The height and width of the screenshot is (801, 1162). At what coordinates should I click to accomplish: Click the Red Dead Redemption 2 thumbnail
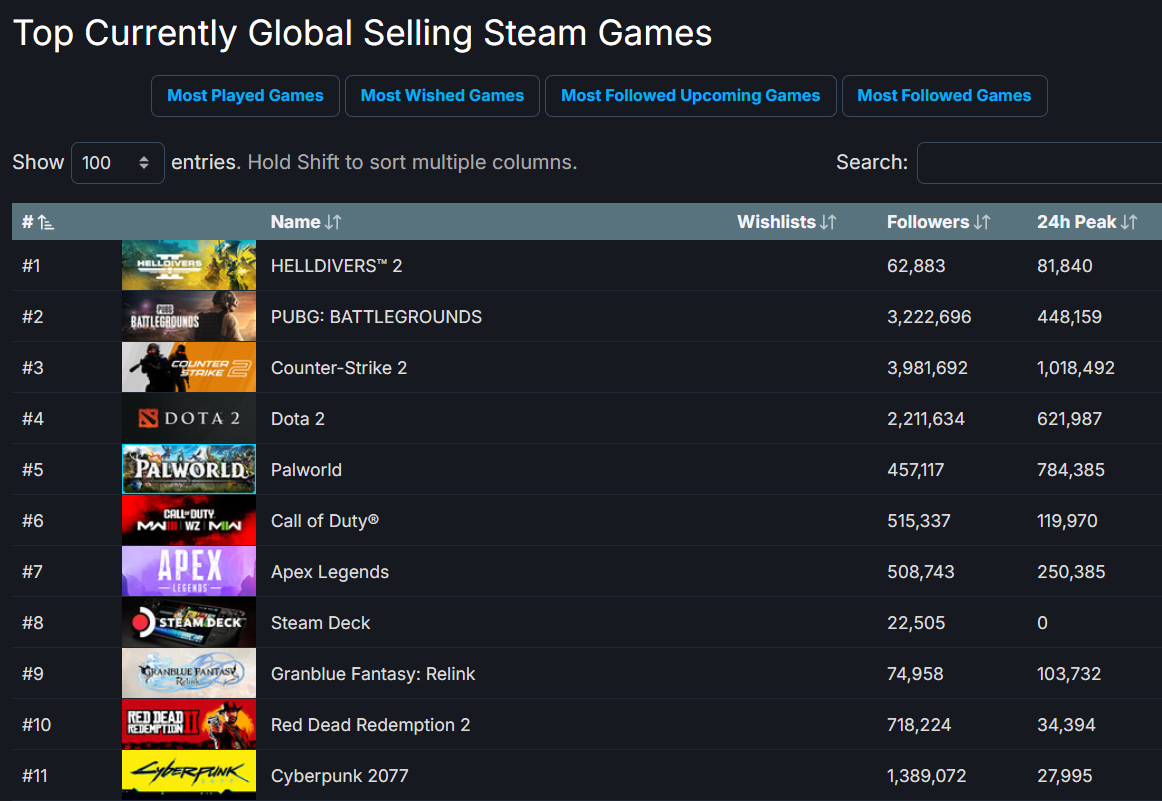click(189, 724)
